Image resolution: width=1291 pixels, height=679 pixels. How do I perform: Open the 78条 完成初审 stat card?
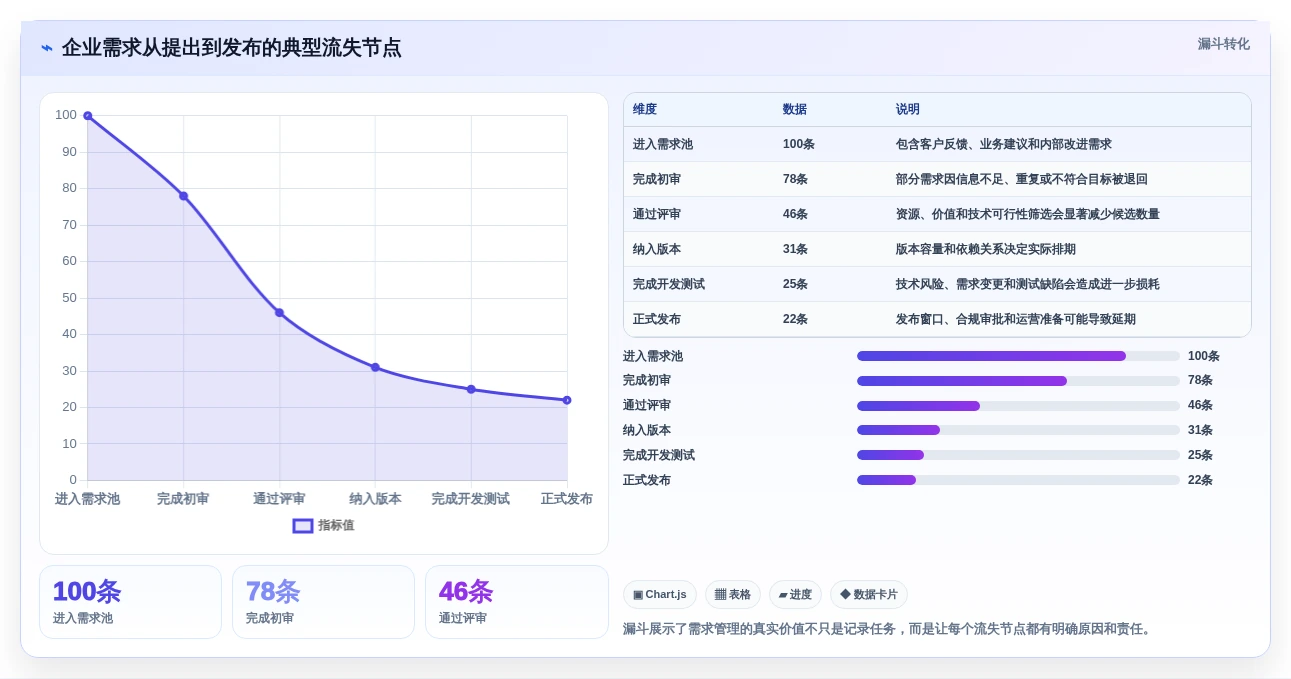point(323,602)
